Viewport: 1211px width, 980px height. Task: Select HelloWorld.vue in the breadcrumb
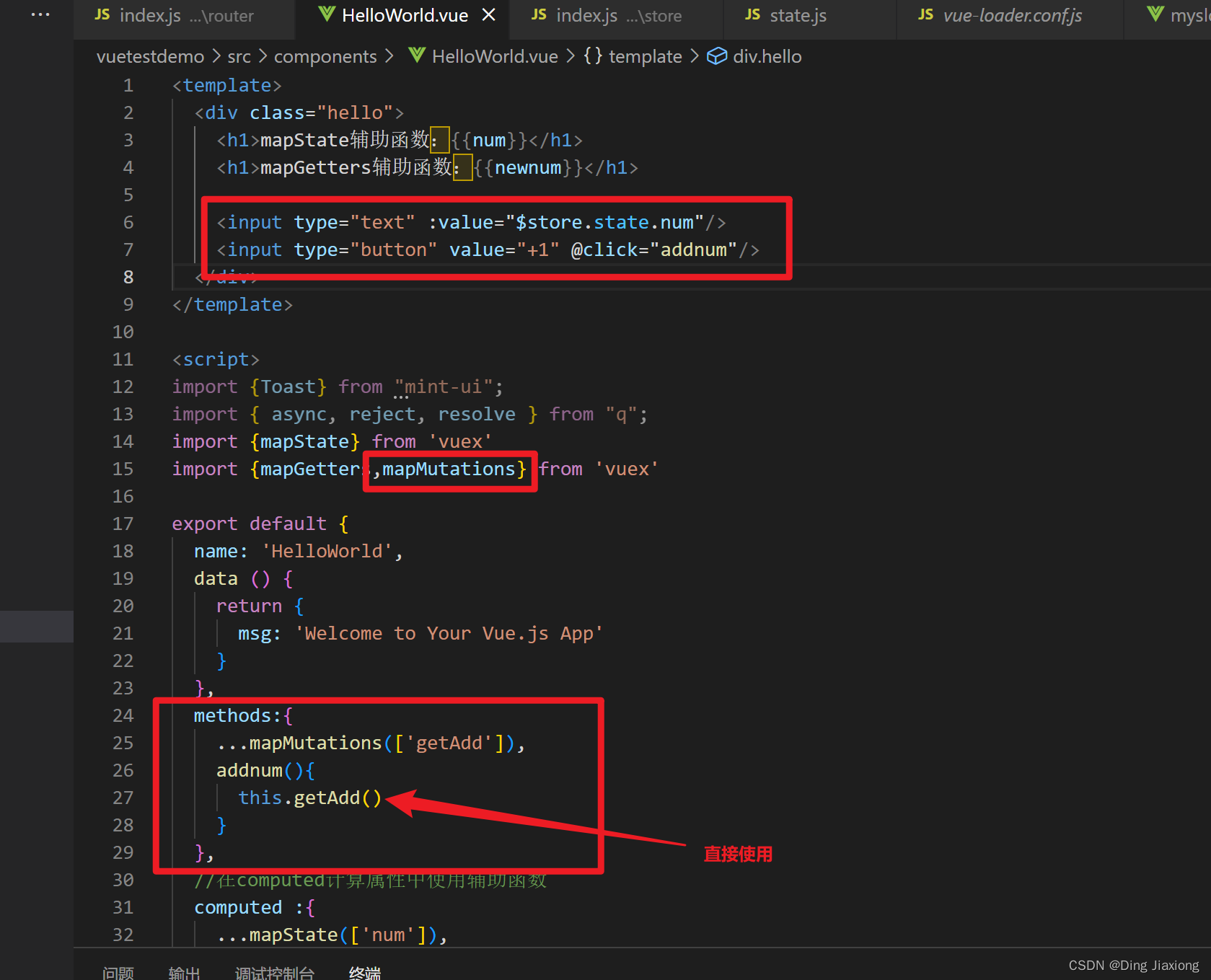495,56
